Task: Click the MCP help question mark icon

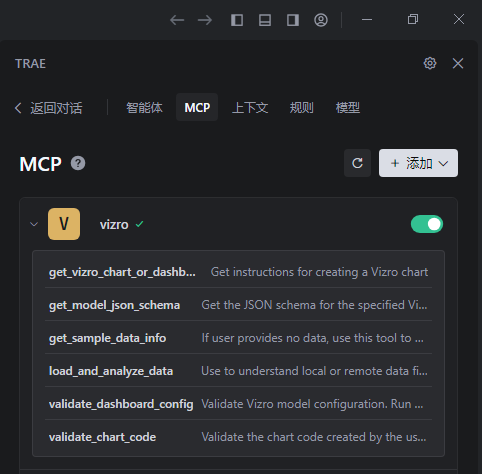Action: tap(78, 163)
